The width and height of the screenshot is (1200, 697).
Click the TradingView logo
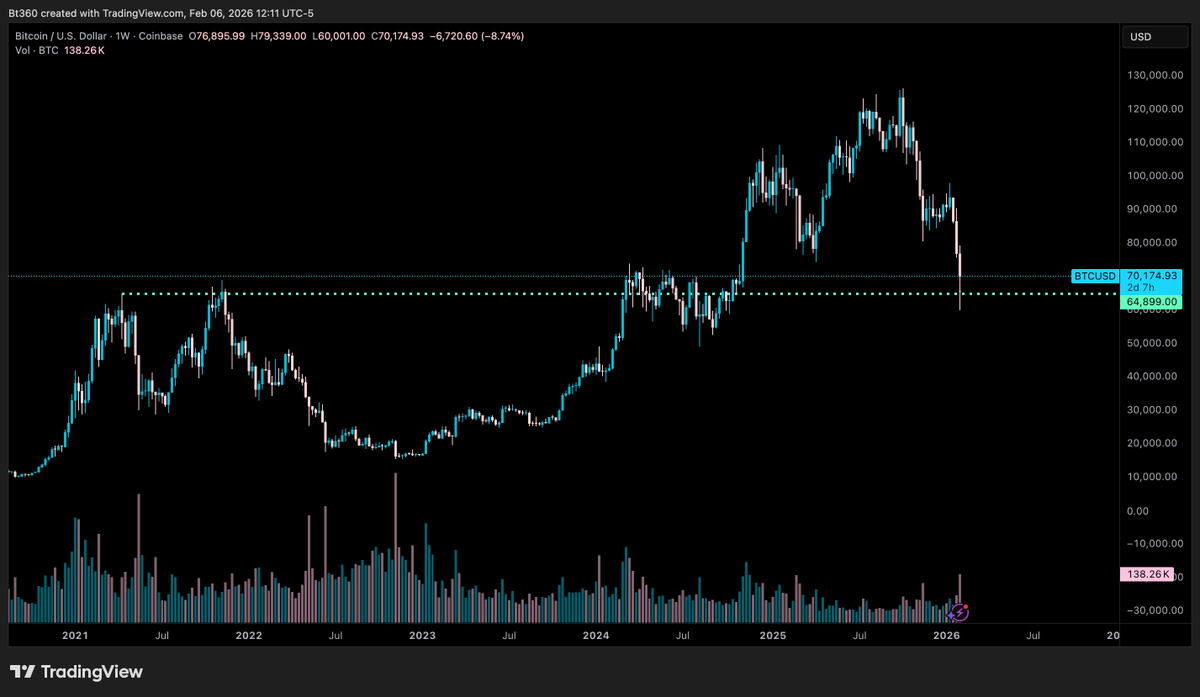[x=77, y=672]
